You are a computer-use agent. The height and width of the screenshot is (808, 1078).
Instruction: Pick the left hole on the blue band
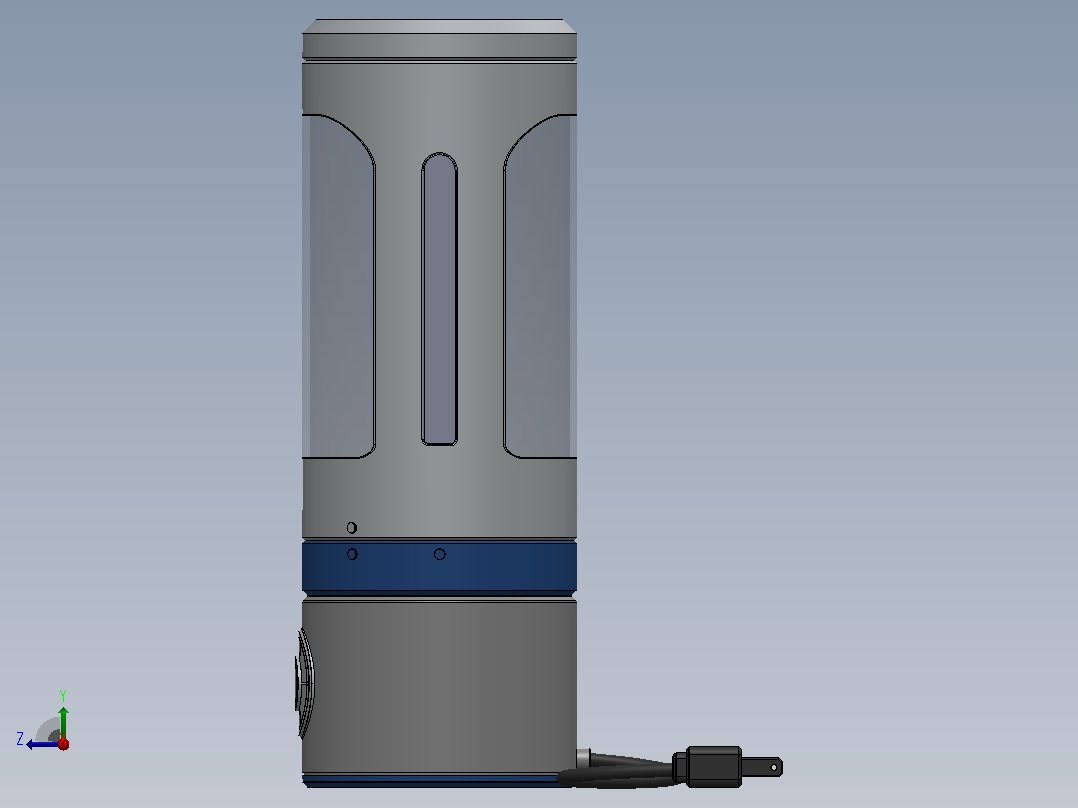352,554
